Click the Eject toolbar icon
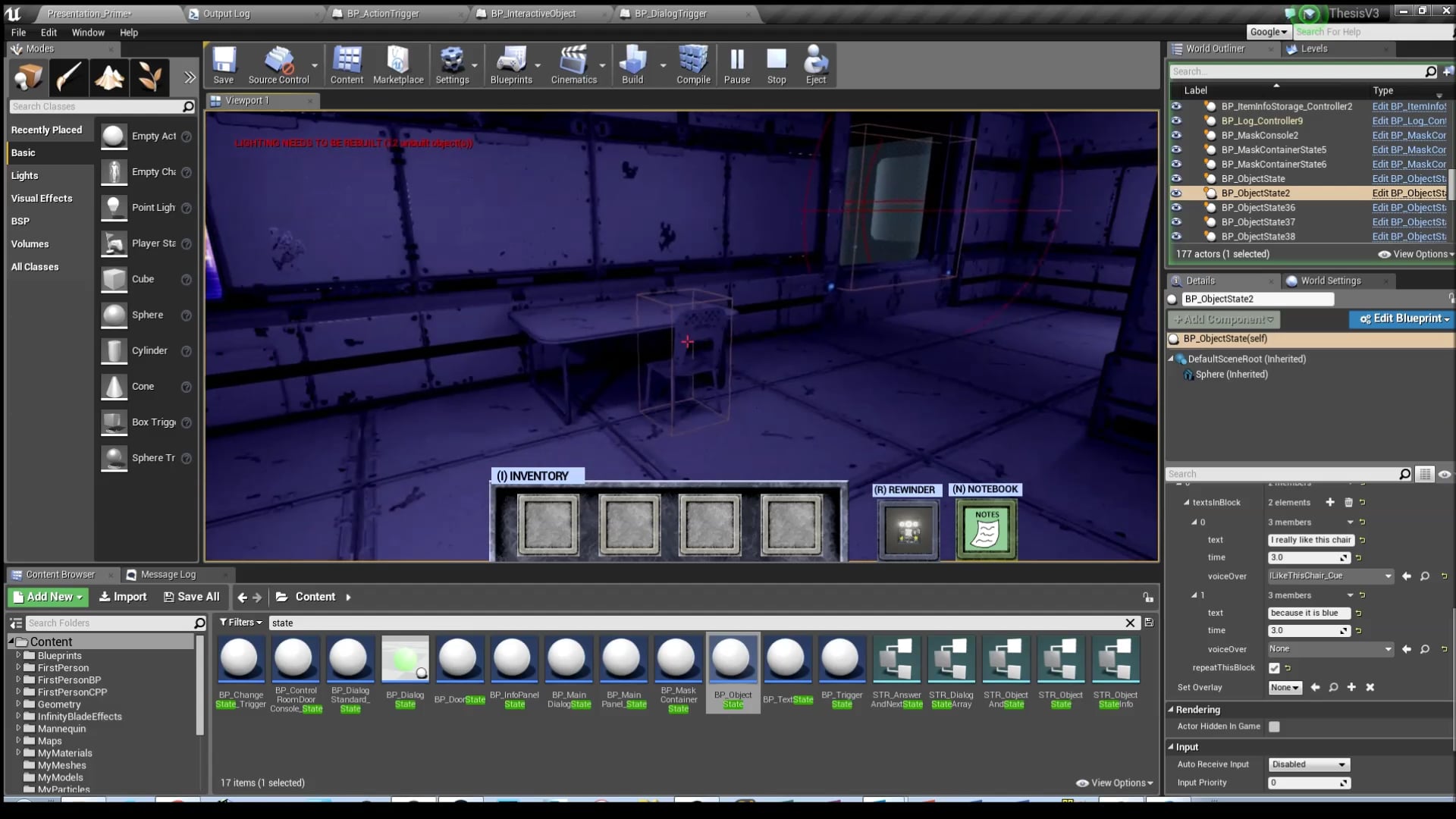The width and height of the screenshot is (1456, 819). pyautogui.click(x=816, y=65)
